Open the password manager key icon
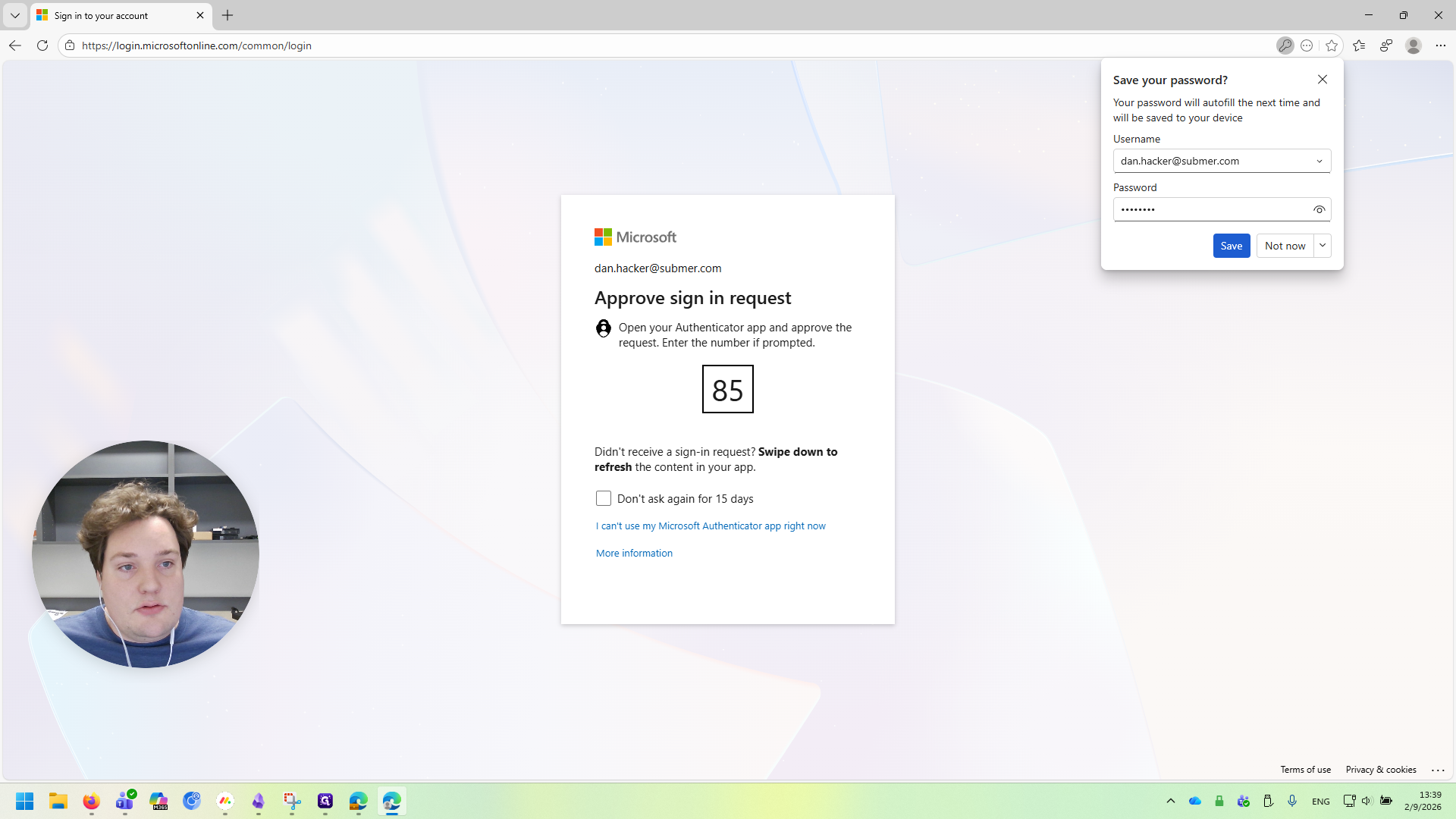Image resolution: width=1456 pixels, height=819 pixels. coord(1285,45)
